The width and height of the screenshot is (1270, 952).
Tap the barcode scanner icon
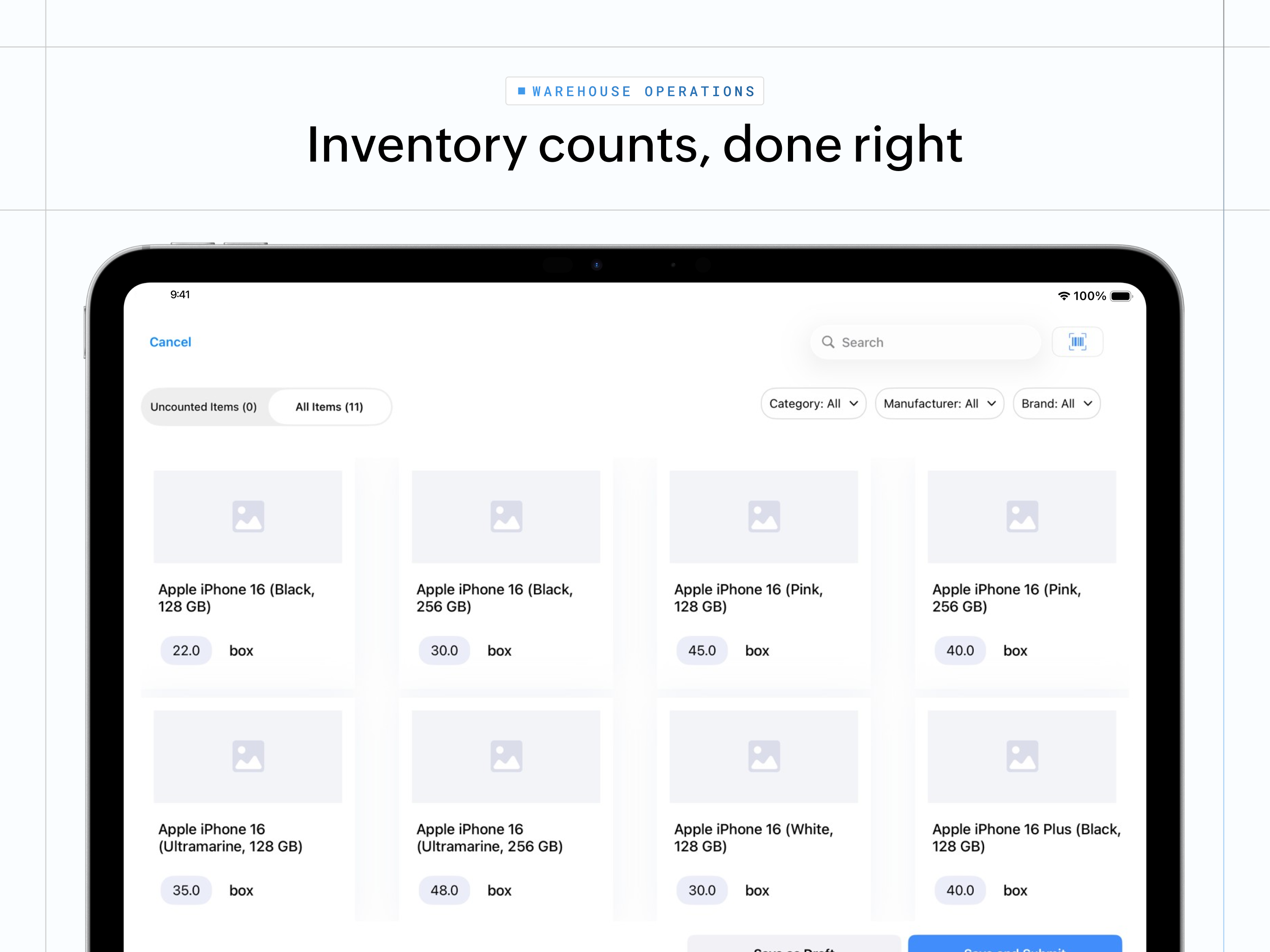coord(1077,342)
